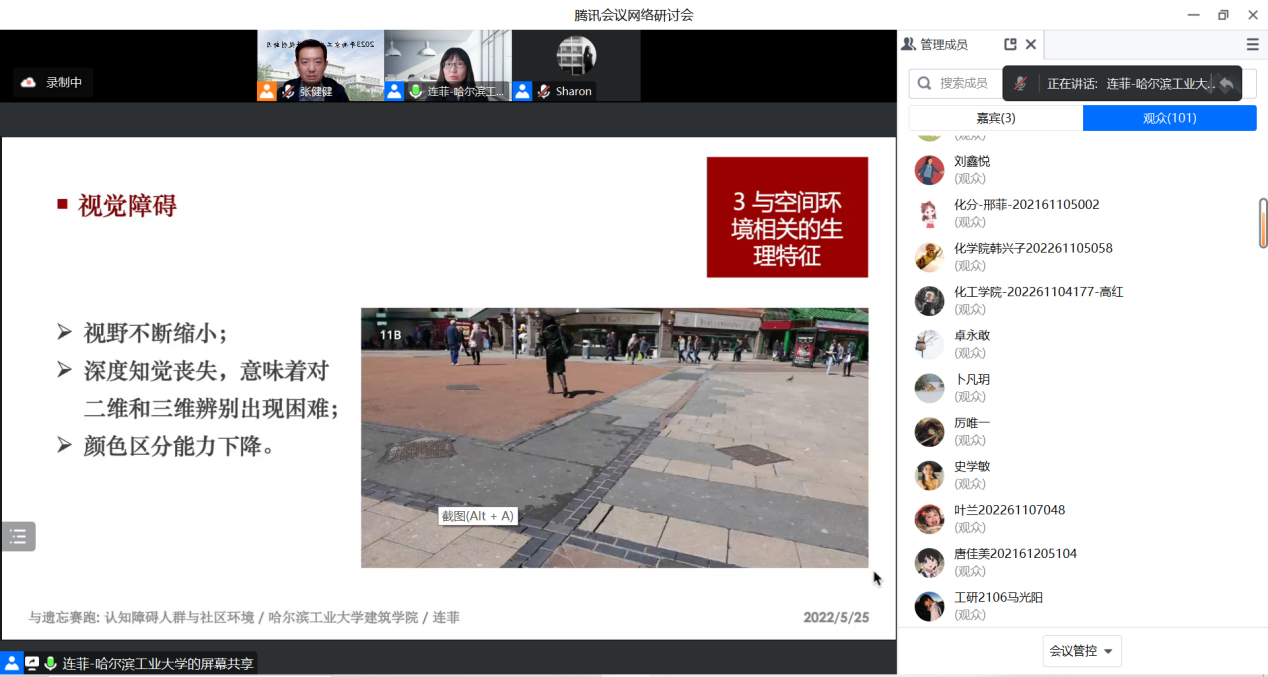Image resolution: width=1268 pixels, height=677 pixels.
Task: Expand the 会议管控 dropdown
Action: coord(1082,651)
